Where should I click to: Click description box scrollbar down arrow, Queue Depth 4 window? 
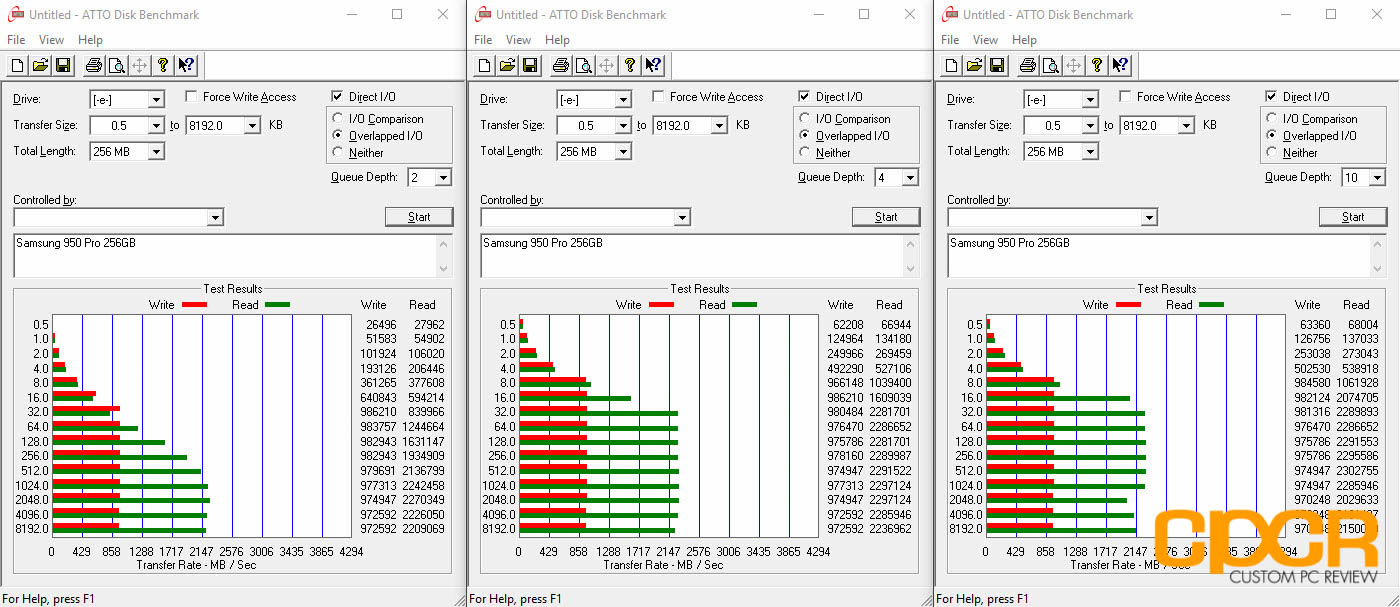click(x=911, y=269)
